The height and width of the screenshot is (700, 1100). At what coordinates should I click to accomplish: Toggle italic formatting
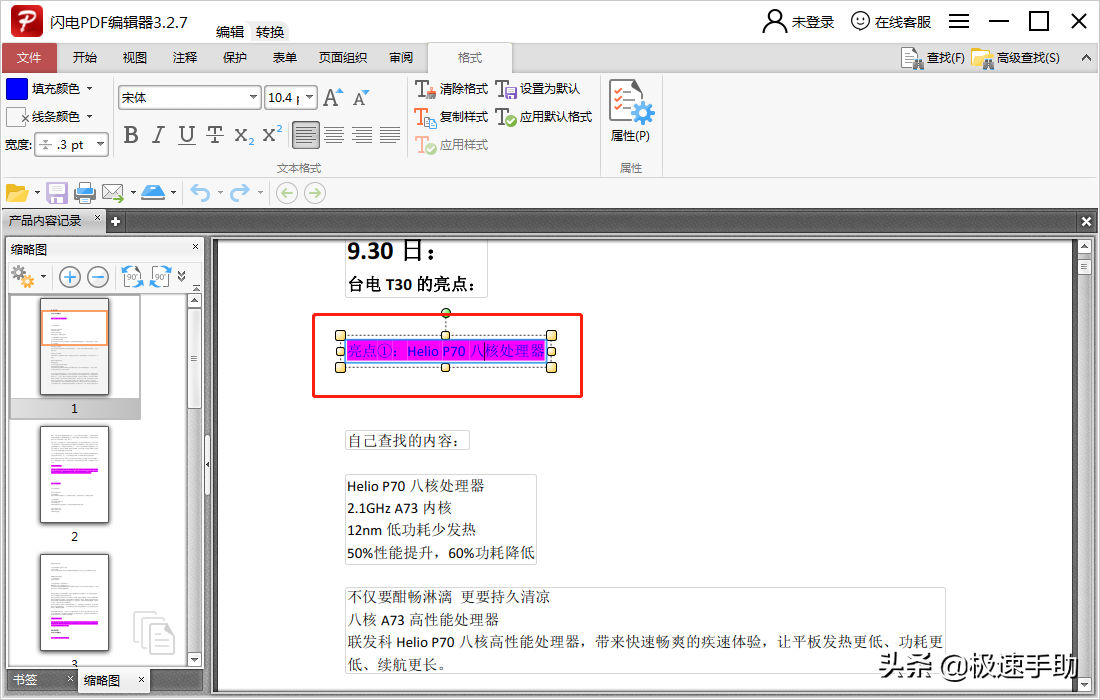[x=157, y=133]
